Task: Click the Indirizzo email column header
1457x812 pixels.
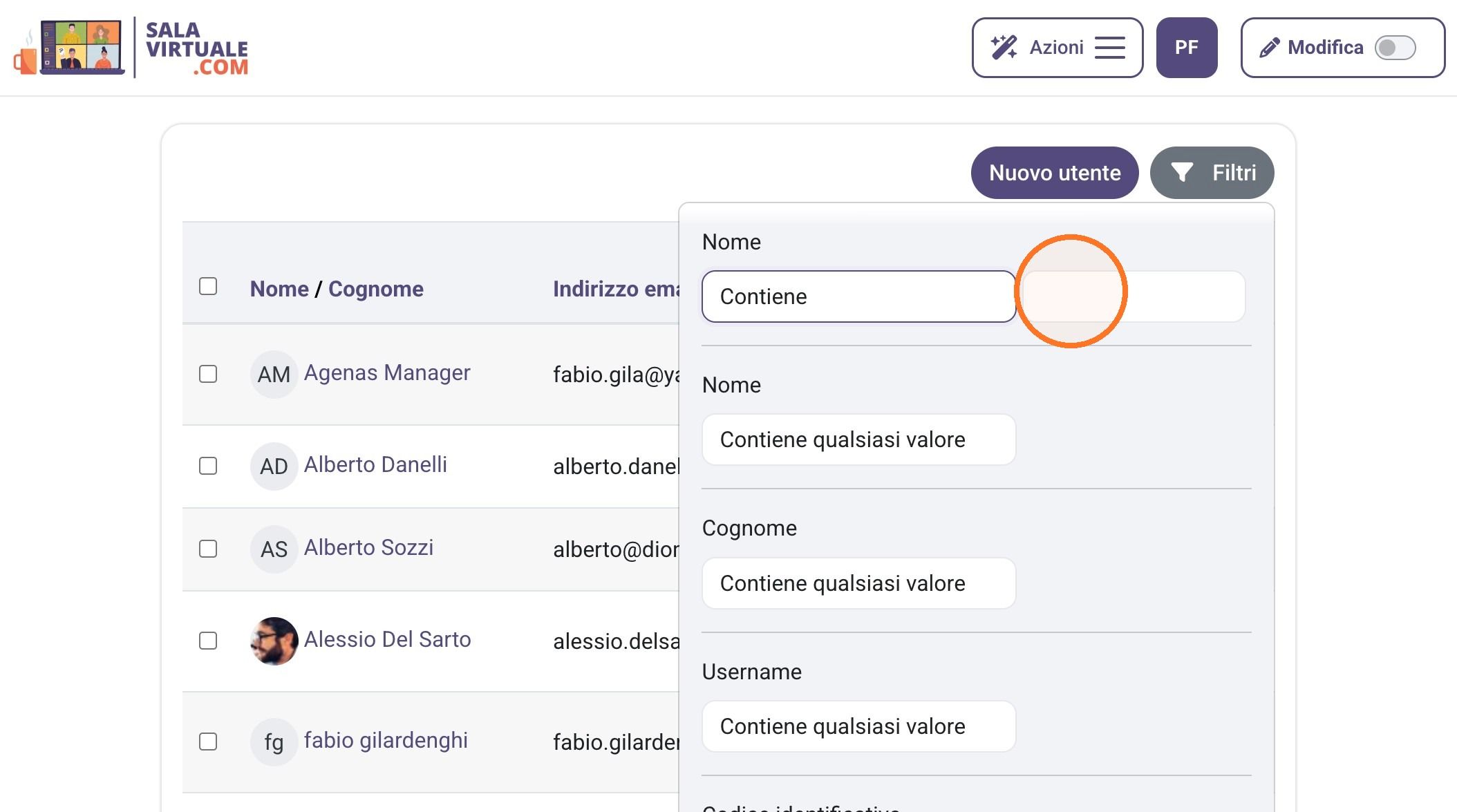Action: click(615, 289)
